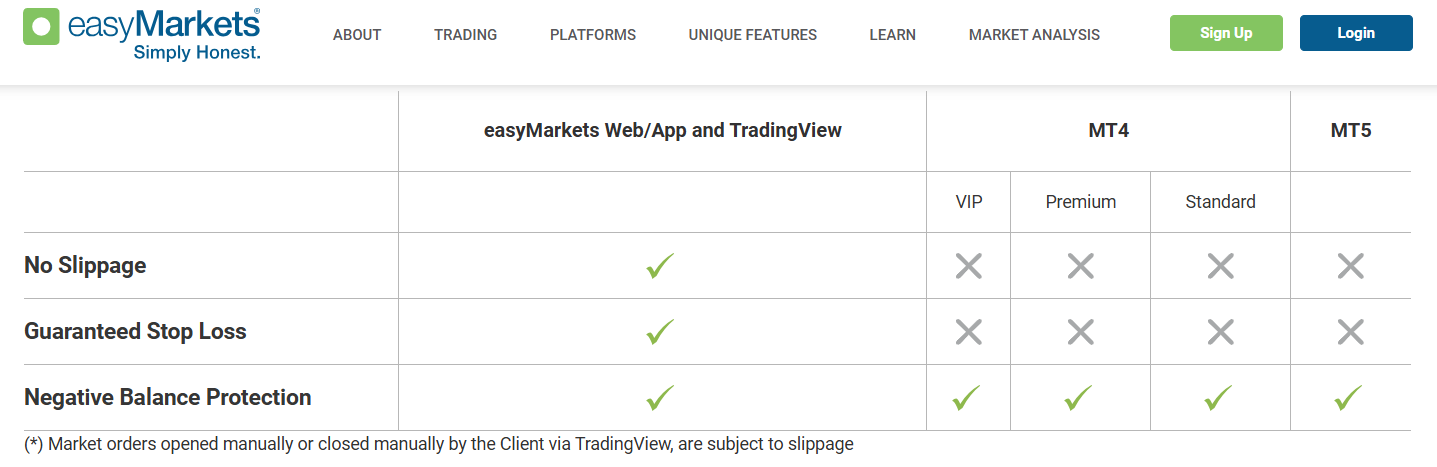Open the TRADING menu
This screenshot has width=1437, height=467.
(465, 35)
